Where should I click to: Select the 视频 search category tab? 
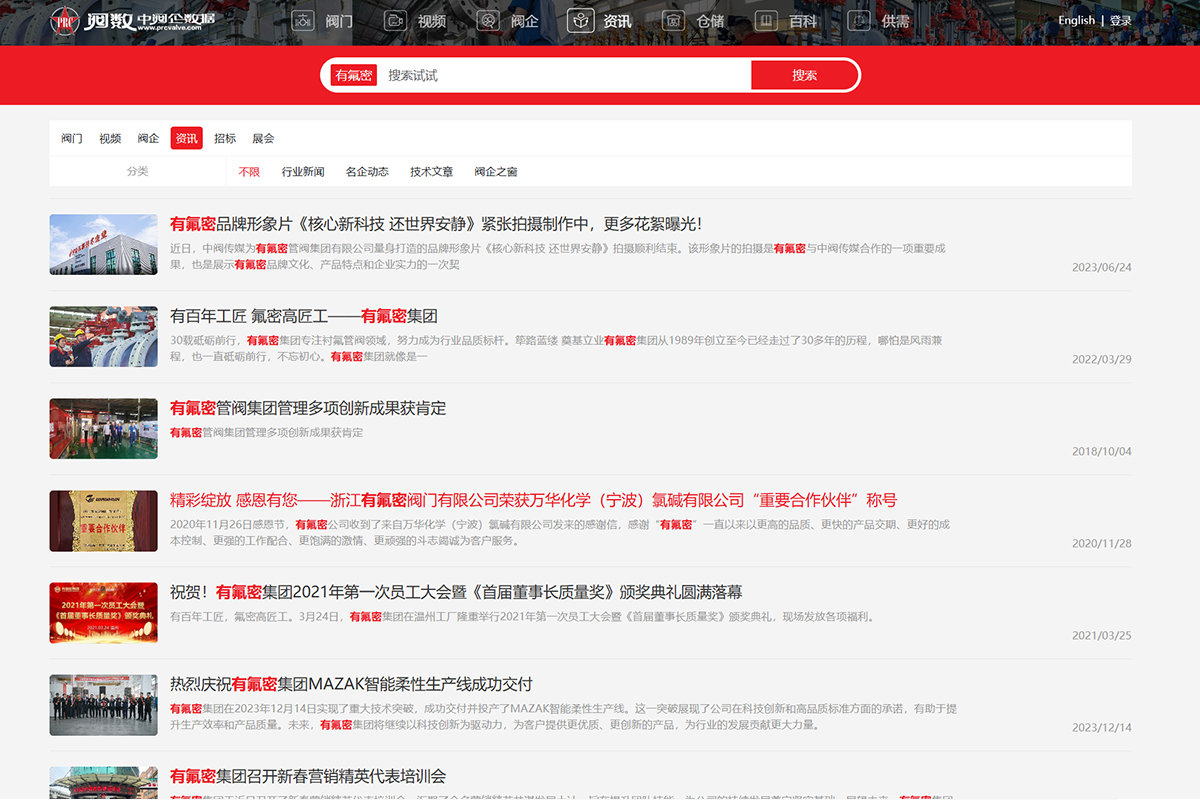click(110, 138)
